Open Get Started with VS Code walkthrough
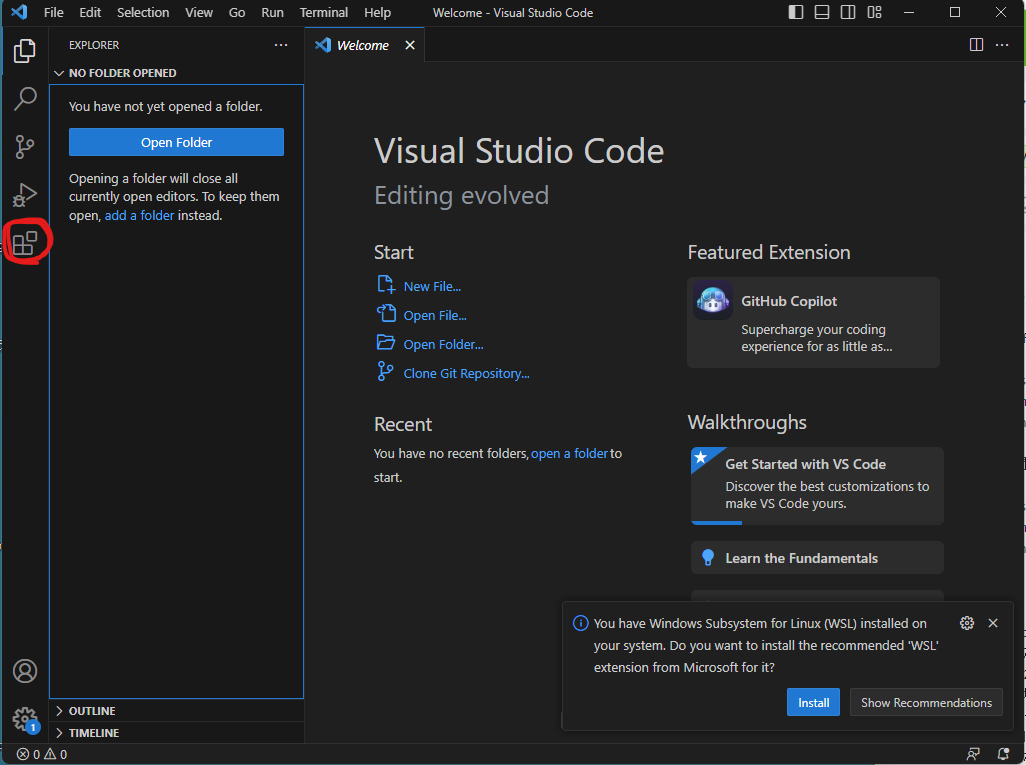Screen dimensions: 1026x765 click(x=817, y=486)
